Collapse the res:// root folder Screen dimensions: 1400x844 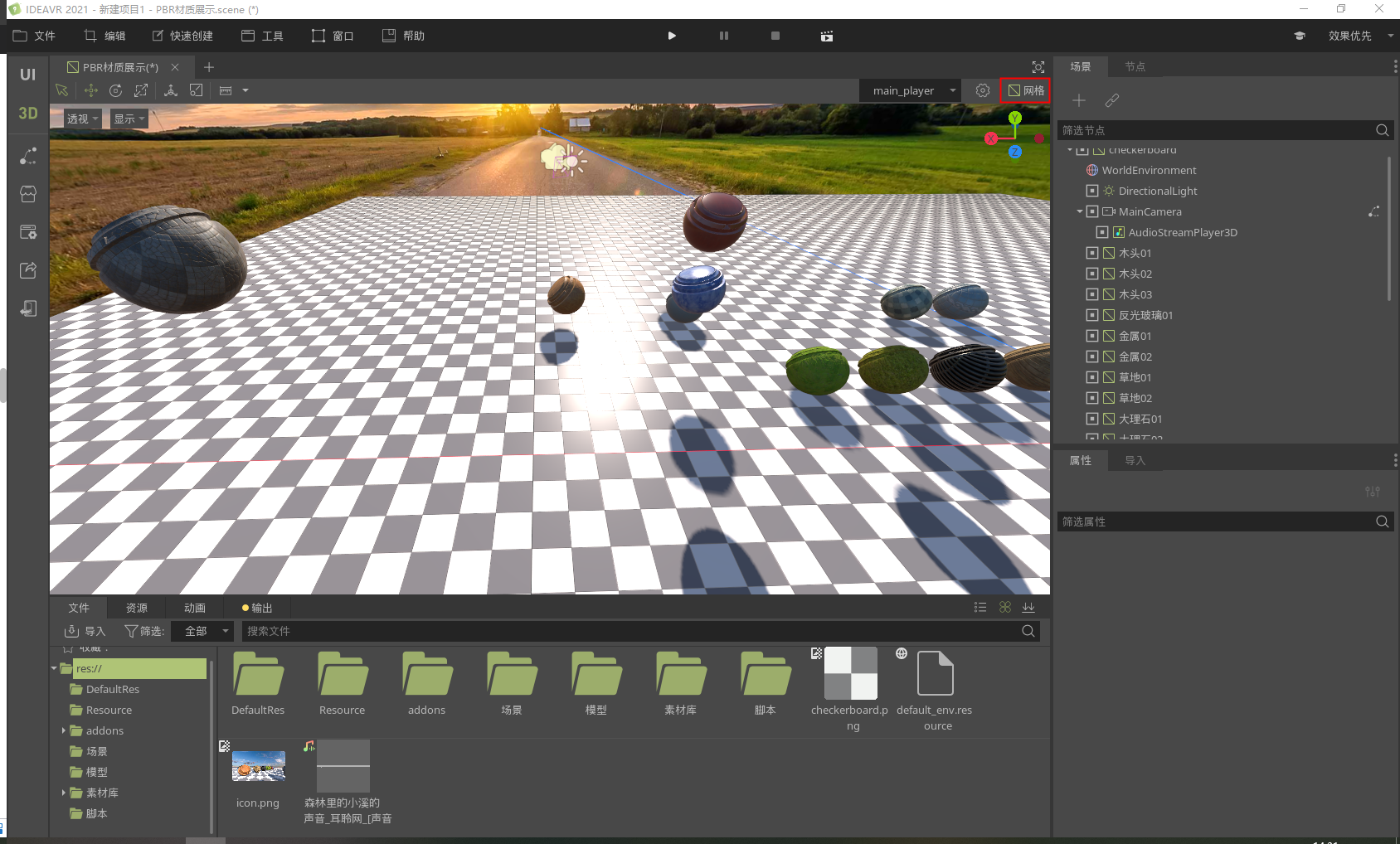pos(54,668)
